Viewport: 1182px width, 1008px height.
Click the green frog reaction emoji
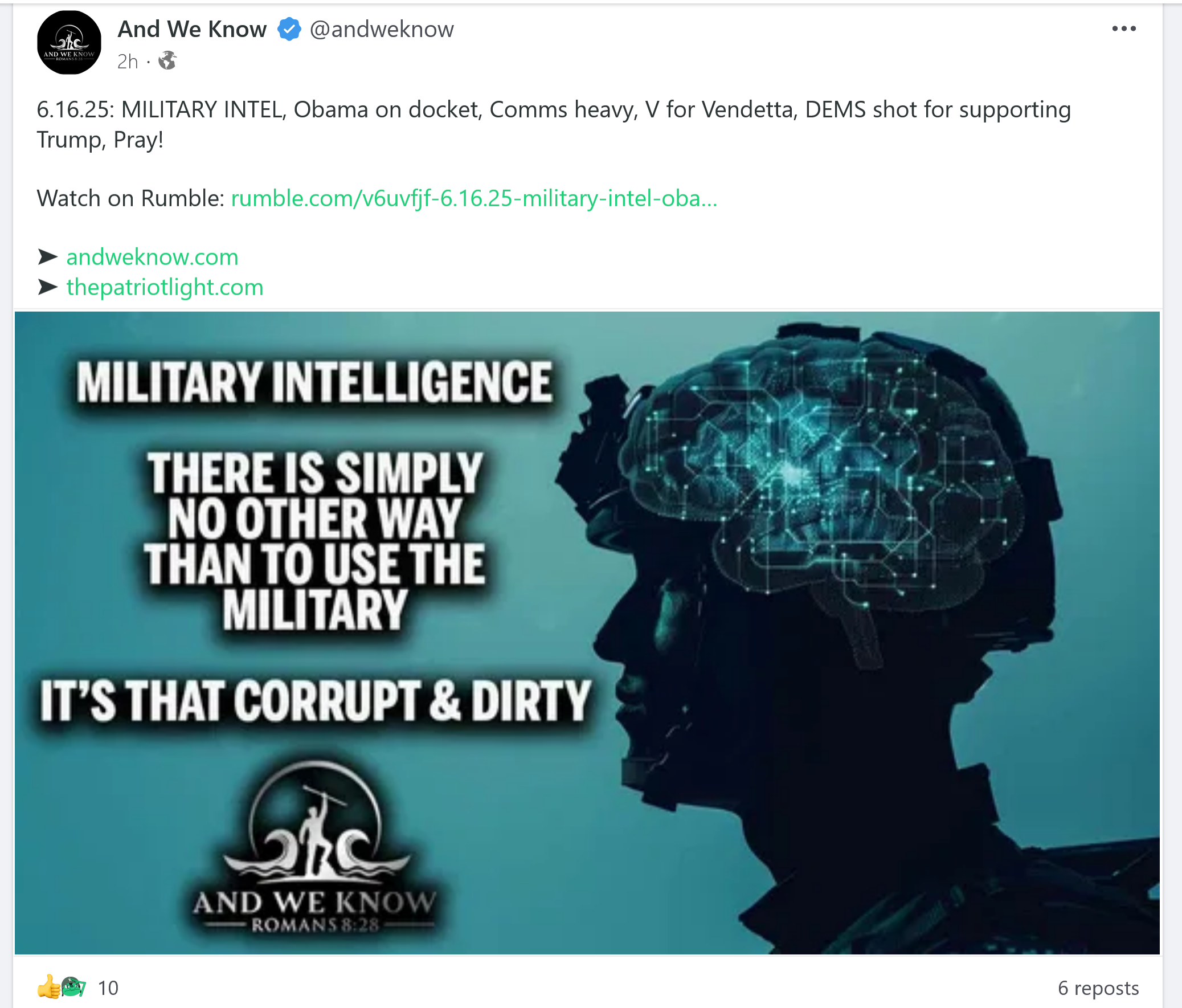(x=73, y=986)
